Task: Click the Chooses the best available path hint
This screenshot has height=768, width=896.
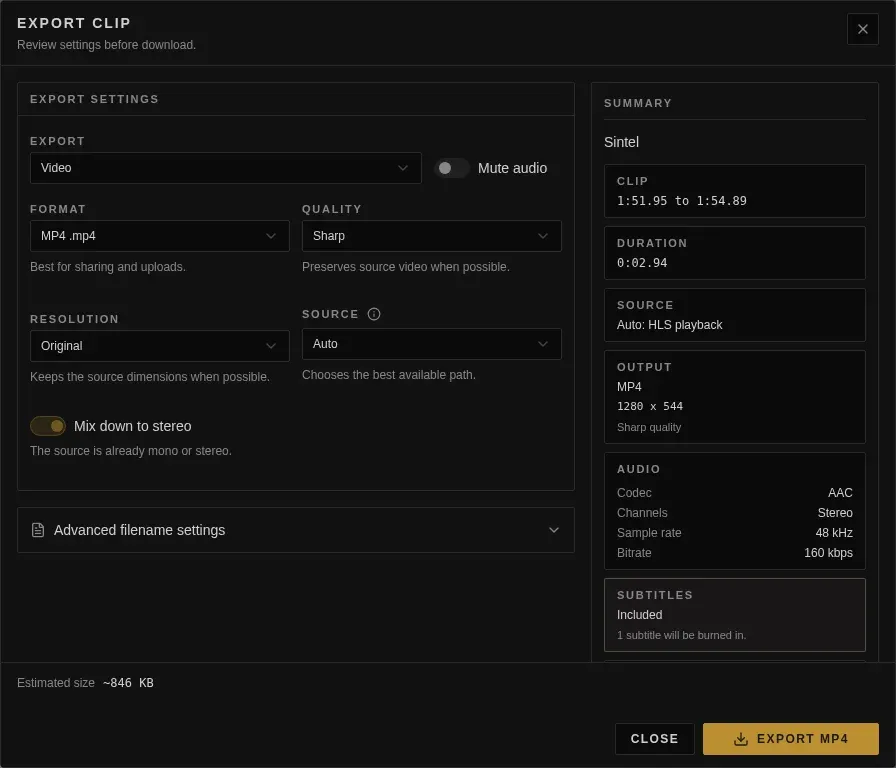Action: [389, 375]
